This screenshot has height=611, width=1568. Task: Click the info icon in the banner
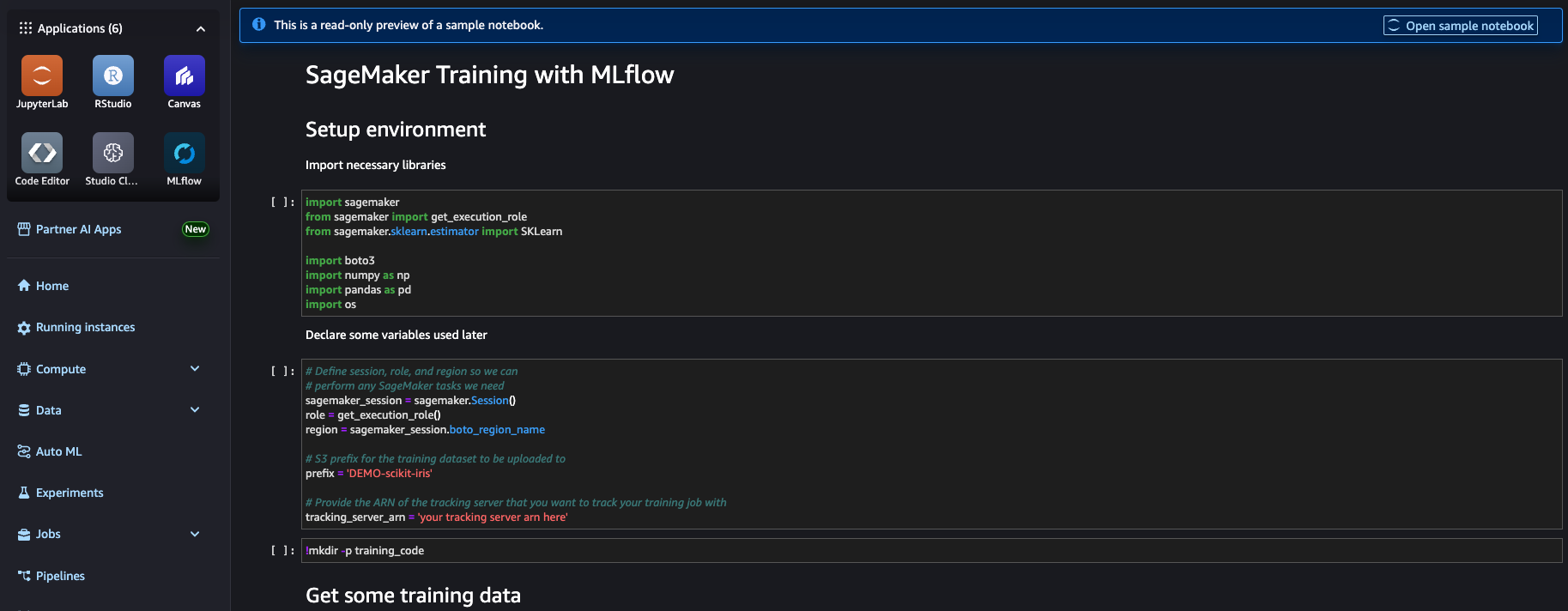(258, 24)
